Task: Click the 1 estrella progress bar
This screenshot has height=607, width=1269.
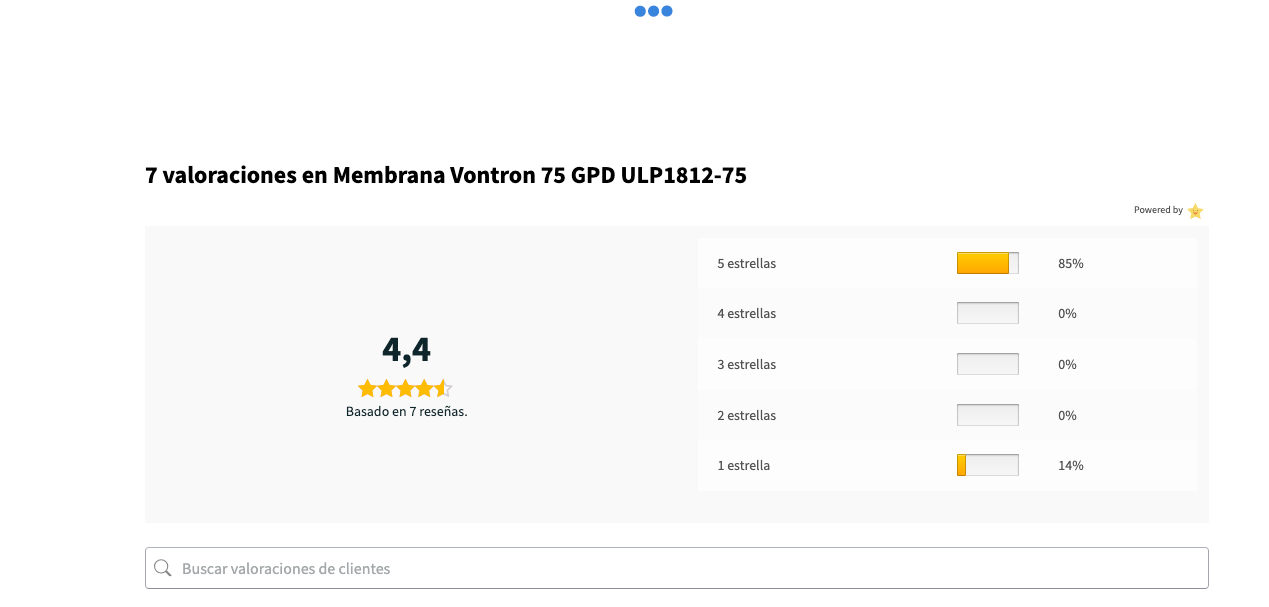Action: [x=988, y=465]
